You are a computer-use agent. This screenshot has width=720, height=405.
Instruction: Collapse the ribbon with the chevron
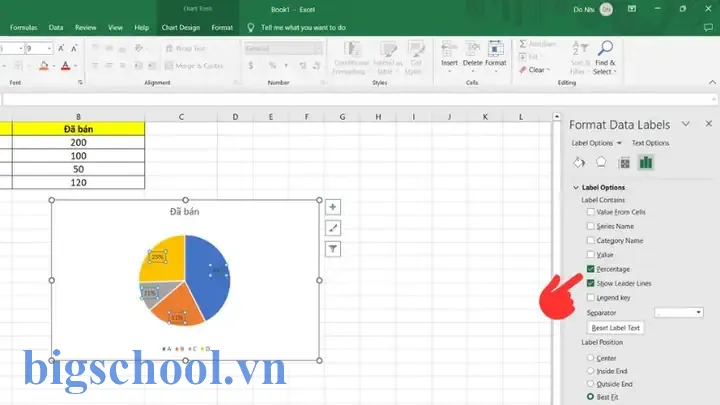(x=712, y=82)
